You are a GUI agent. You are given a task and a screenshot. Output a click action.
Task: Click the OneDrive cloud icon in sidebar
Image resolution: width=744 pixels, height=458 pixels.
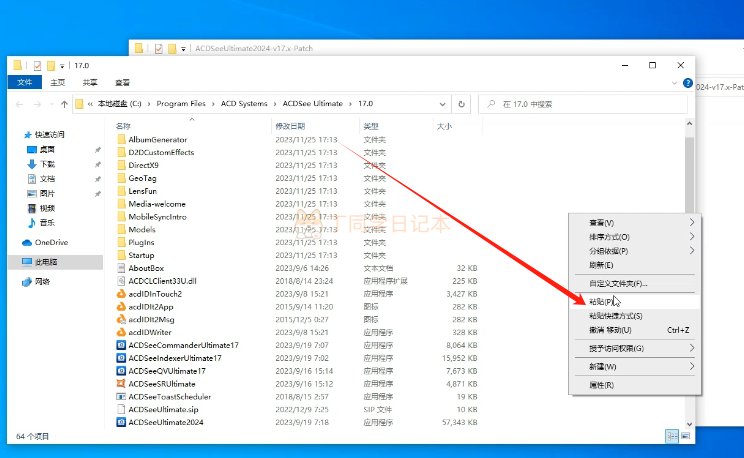[x=27, y=242]
